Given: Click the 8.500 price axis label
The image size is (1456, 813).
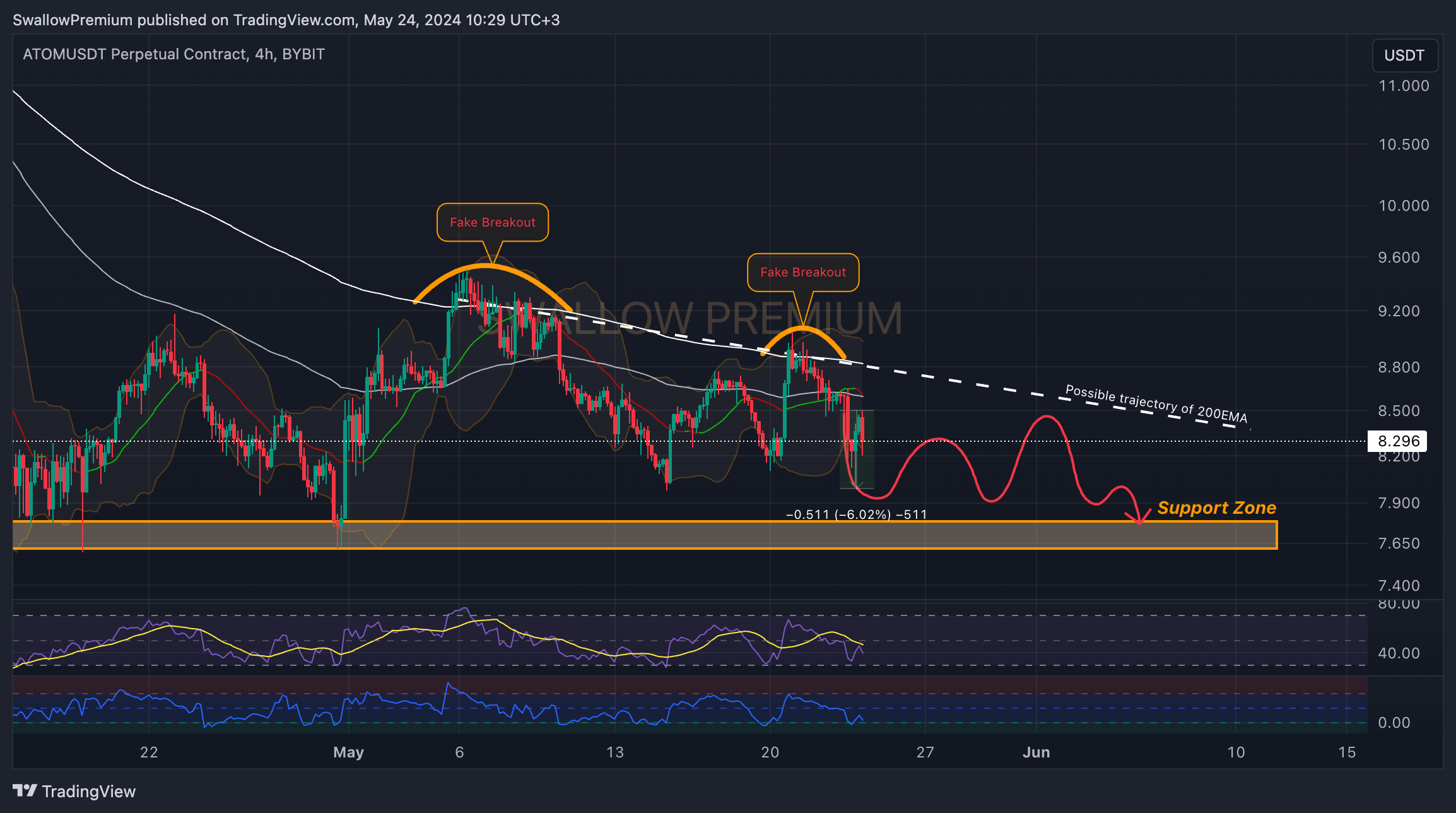Looking at the screenshot, I should [1399, 411].
